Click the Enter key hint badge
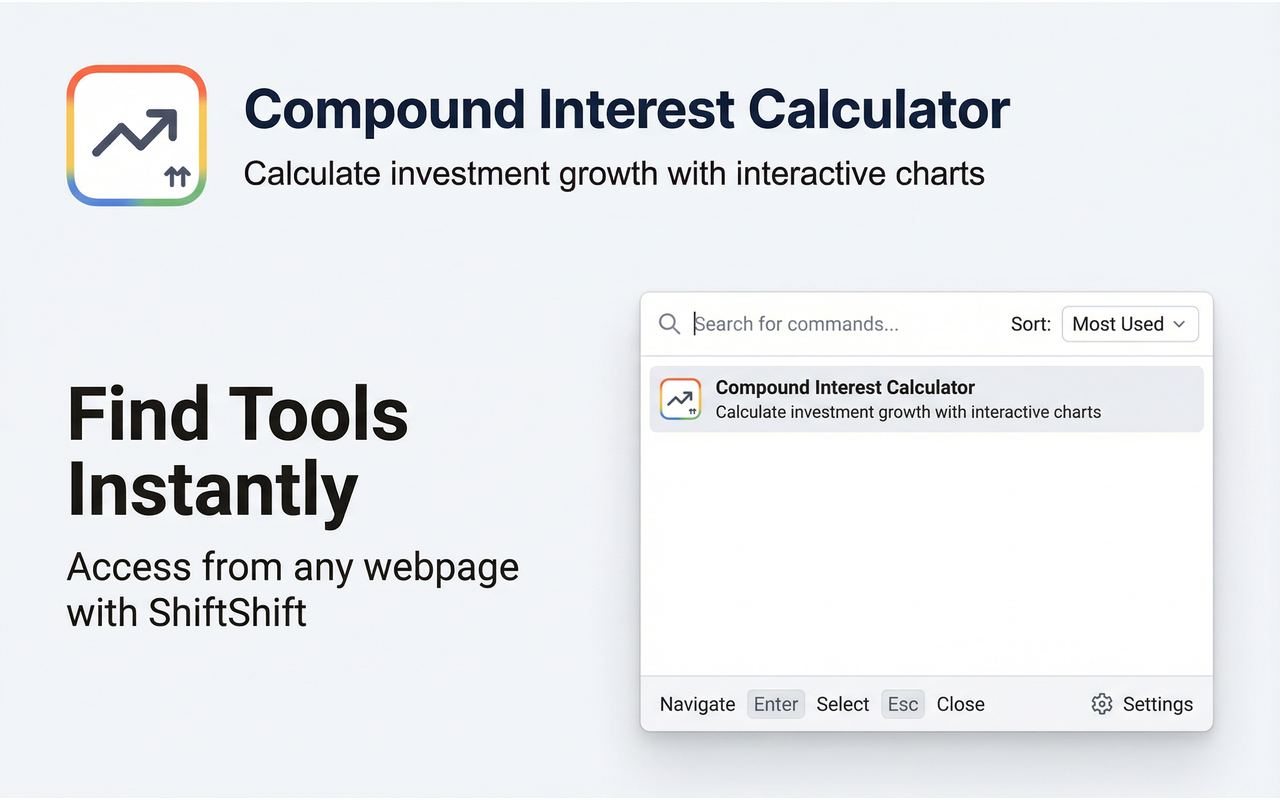 [776, 704]
